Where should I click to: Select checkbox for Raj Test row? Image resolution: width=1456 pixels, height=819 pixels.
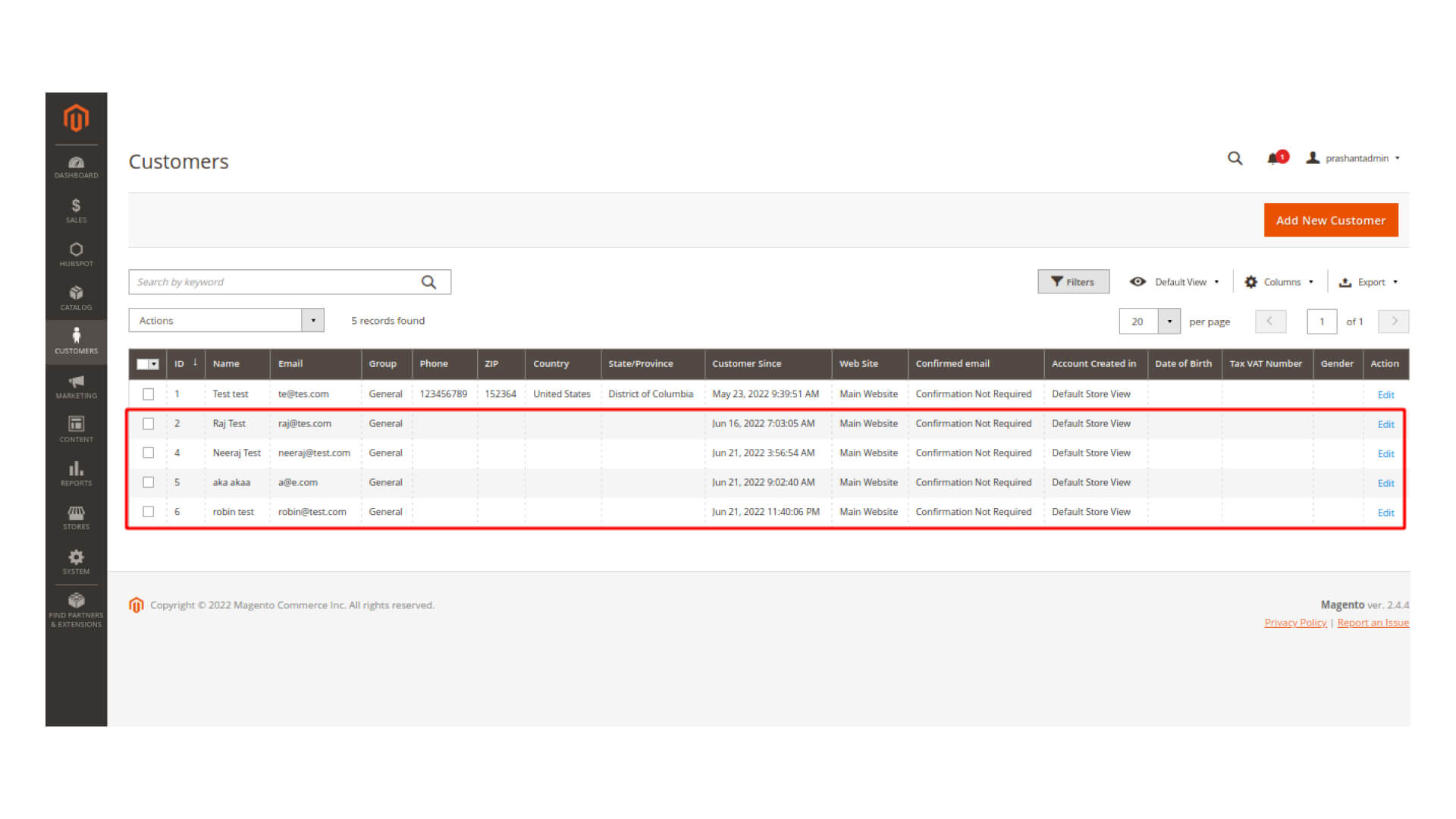pos(149,424)
